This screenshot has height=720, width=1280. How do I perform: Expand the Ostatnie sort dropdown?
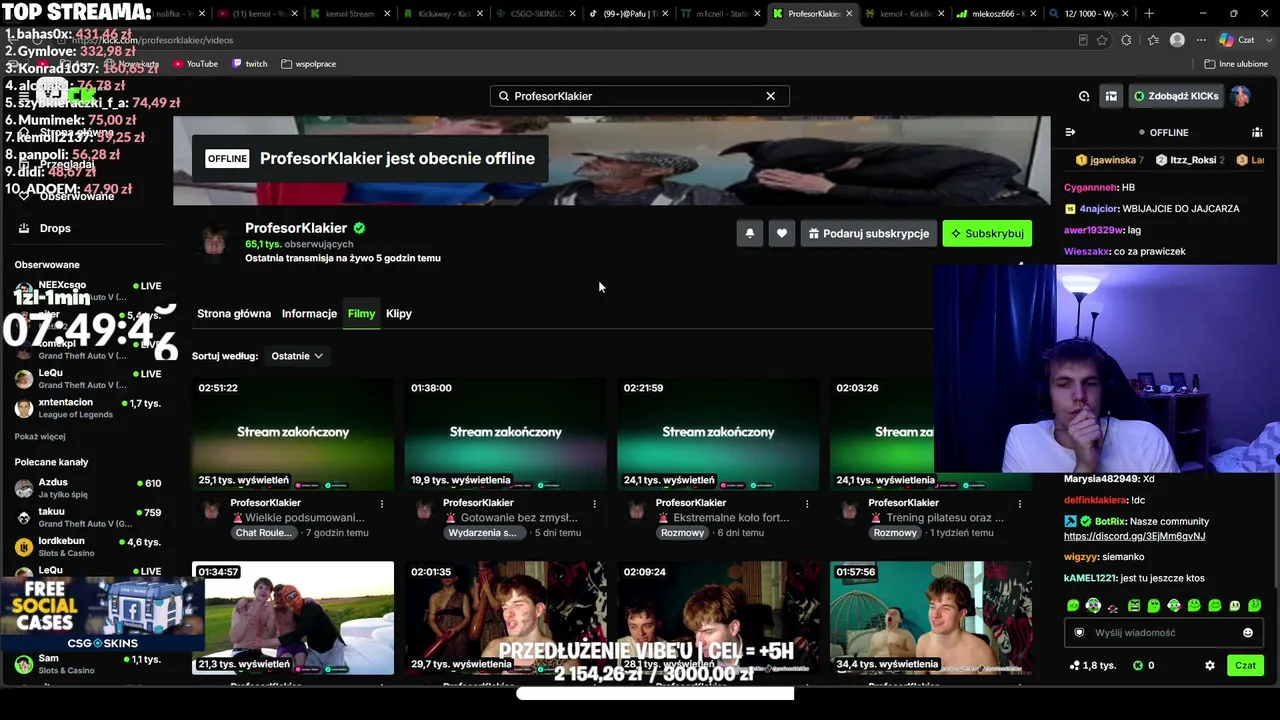coord(297,356)
